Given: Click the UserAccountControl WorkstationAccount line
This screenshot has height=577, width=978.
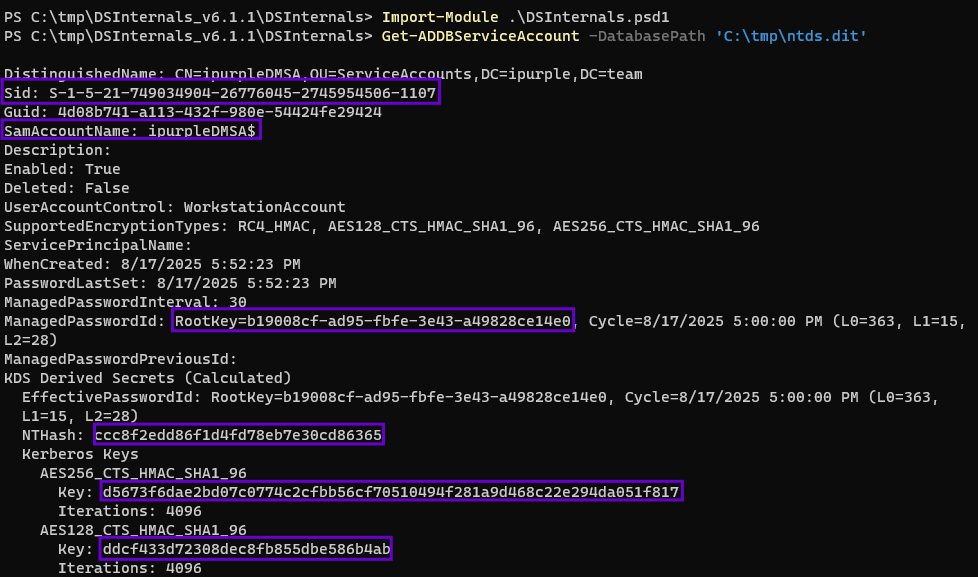Looking at the screenshot, I should point(175,207).
